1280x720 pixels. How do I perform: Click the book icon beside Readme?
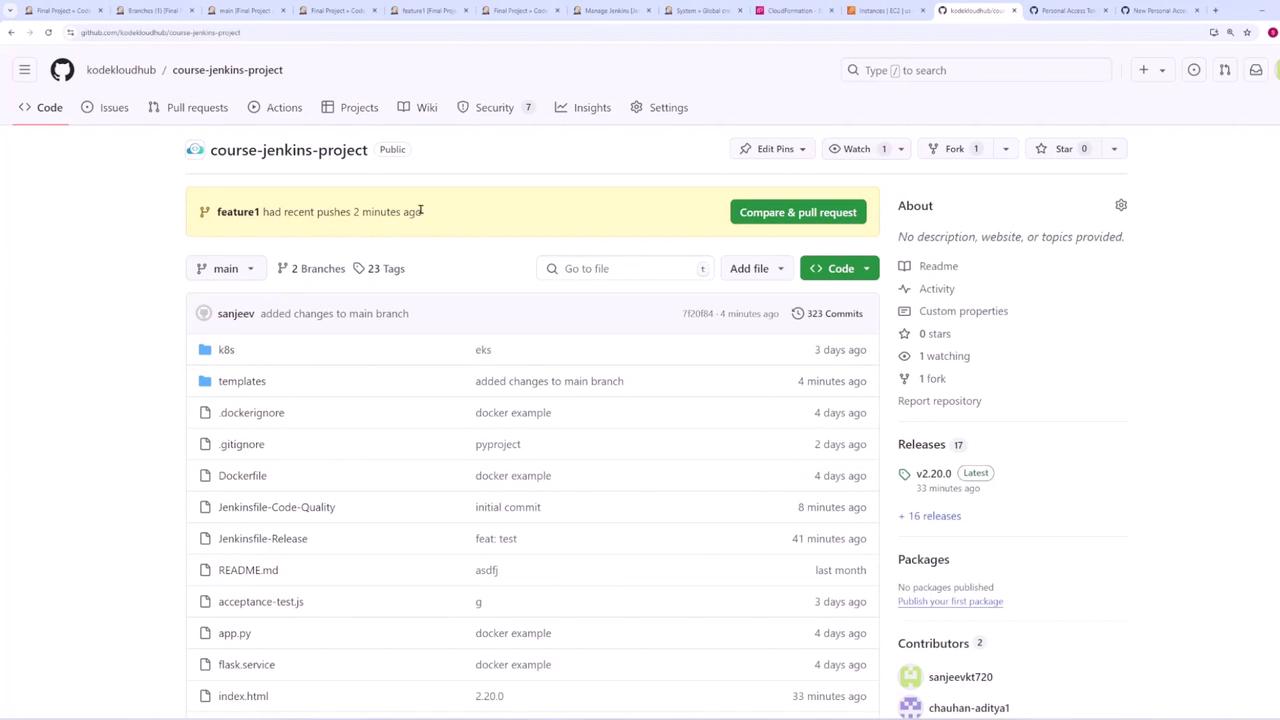tap(905, 266)
